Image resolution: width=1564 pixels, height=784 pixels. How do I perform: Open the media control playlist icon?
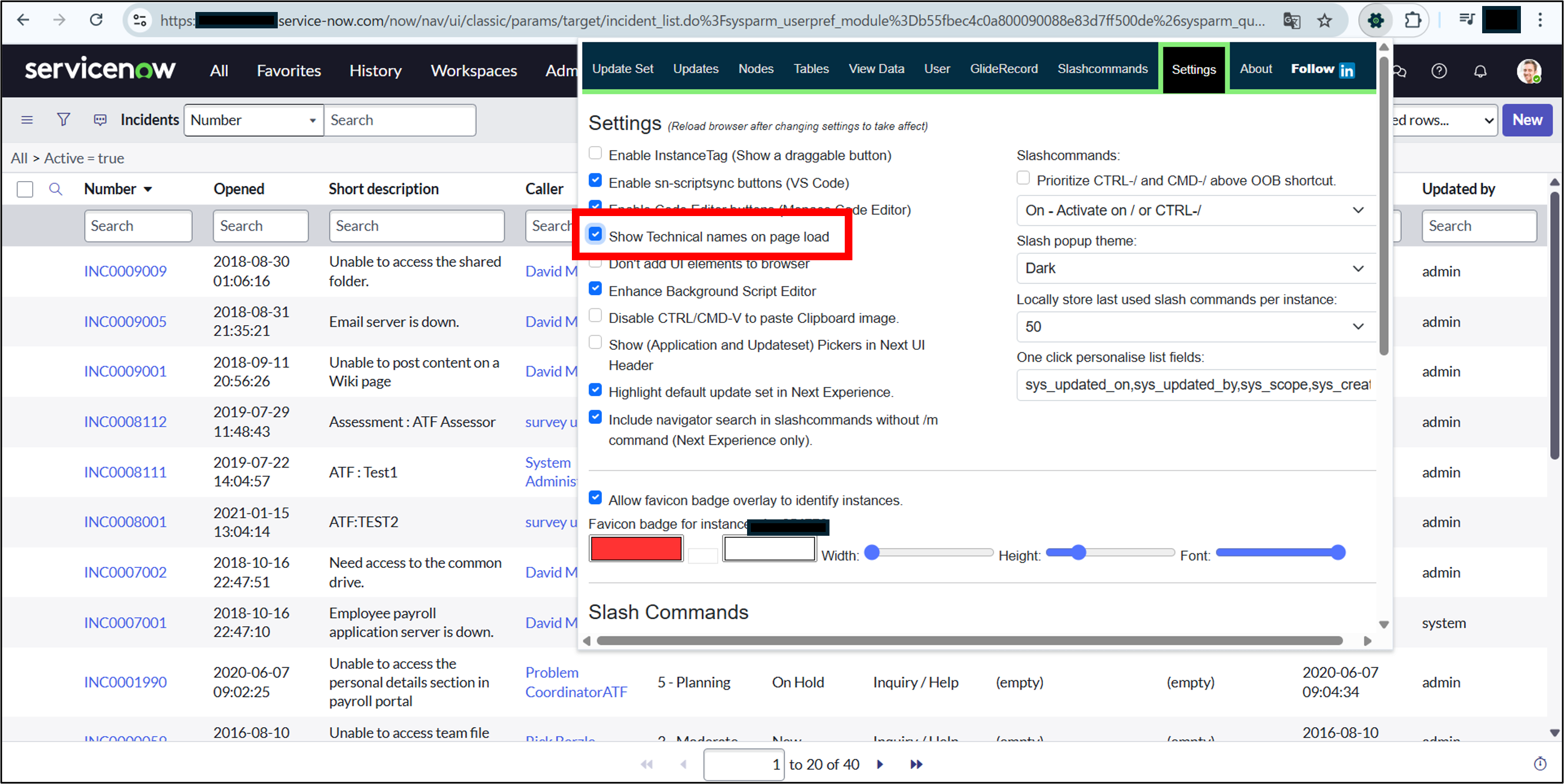[1466, 20]
